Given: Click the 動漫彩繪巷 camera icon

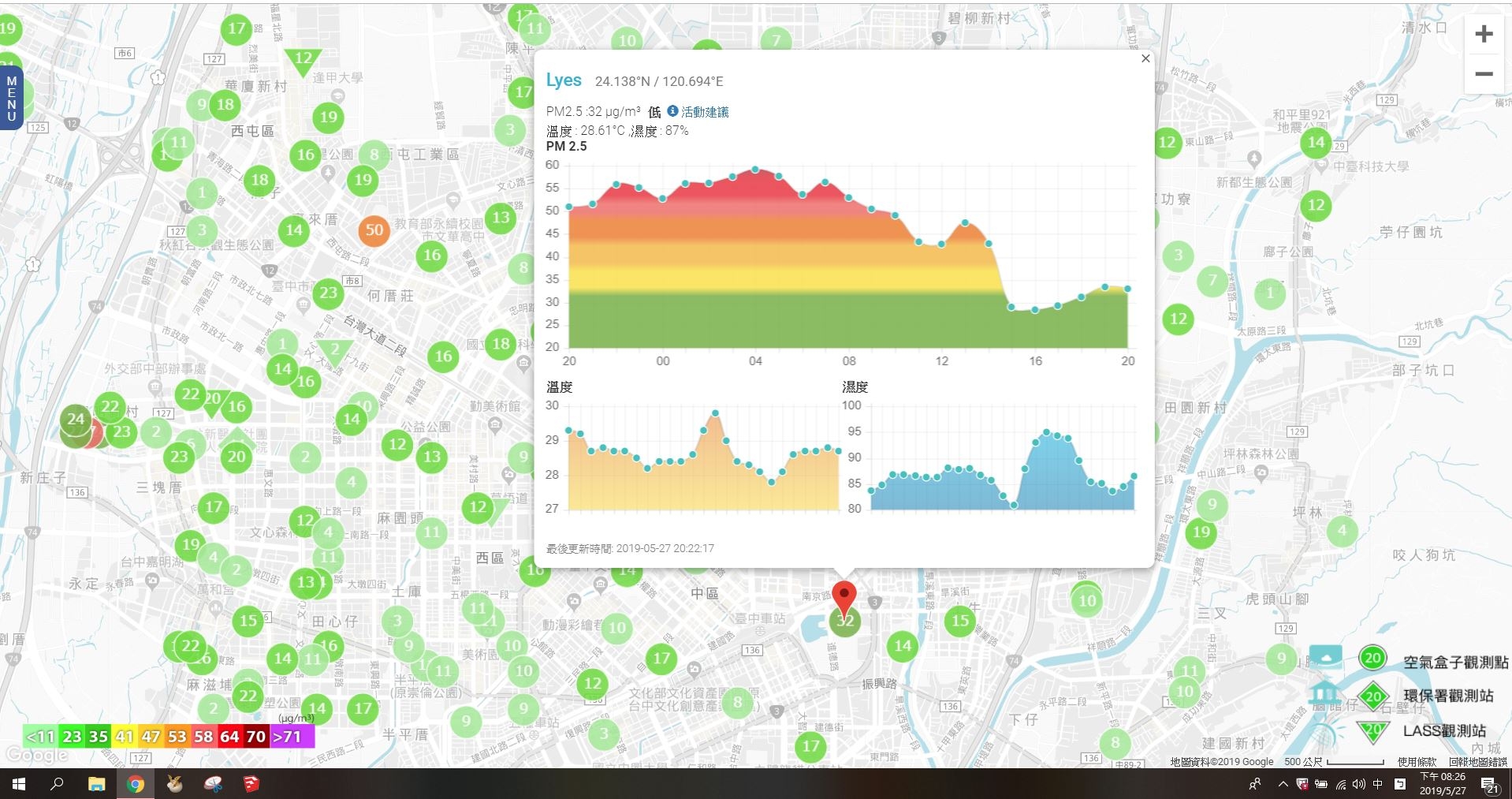Looking at the screenshot, I should 574,603.
